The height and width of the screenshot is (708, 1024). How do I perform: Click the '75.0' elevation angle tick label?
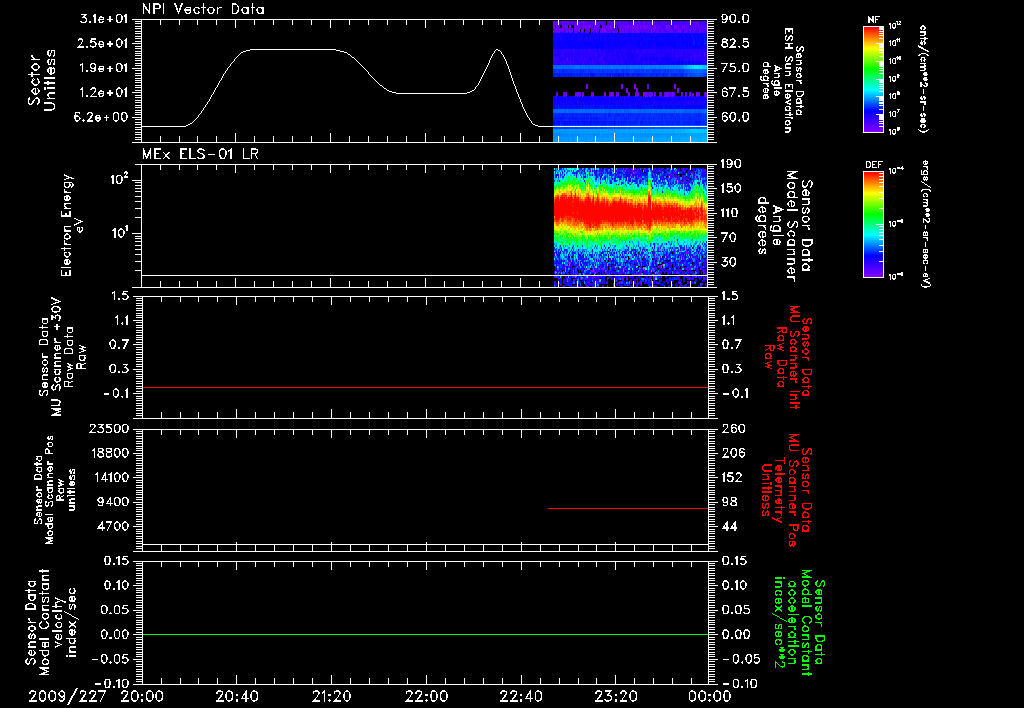pyautogui.click(x=735, y=68)
